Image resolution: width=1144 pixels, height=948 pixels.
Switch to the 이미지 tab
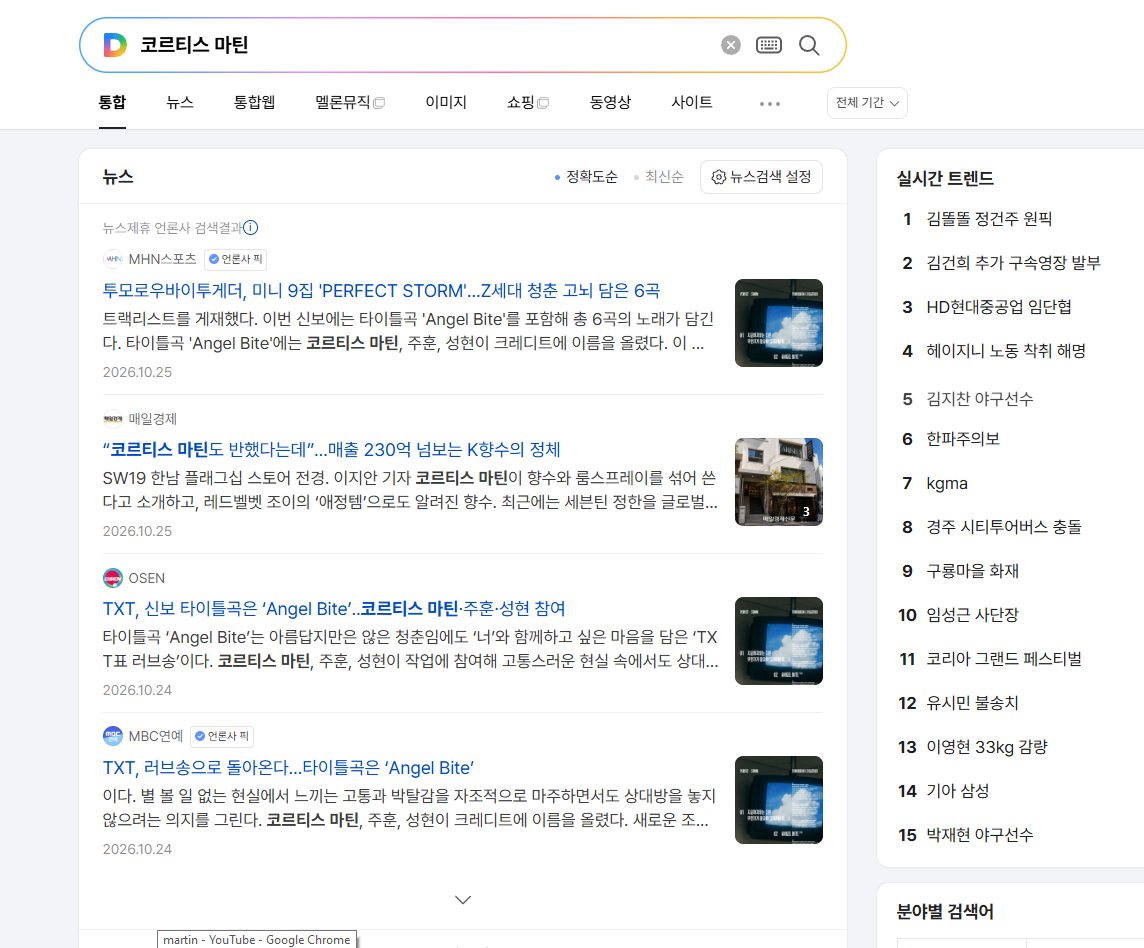point(446,102)
